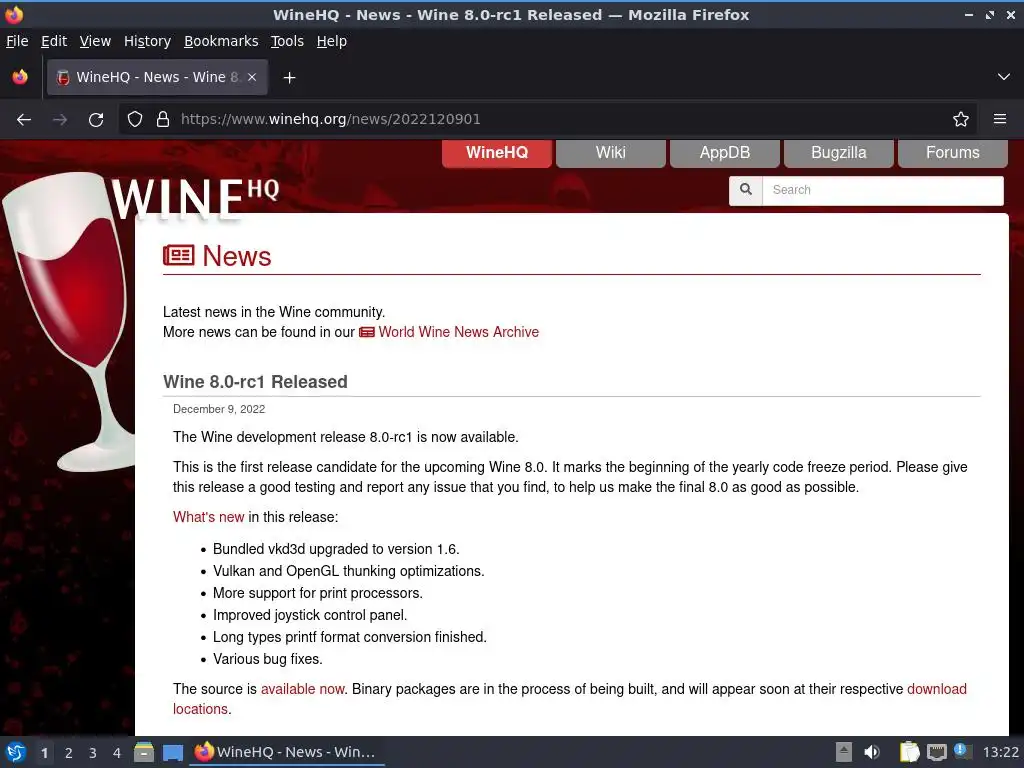Select the WineHQ News browser tab
Image resolution: width=1024 pixels, height=768 pixels.
coord(157,77)
